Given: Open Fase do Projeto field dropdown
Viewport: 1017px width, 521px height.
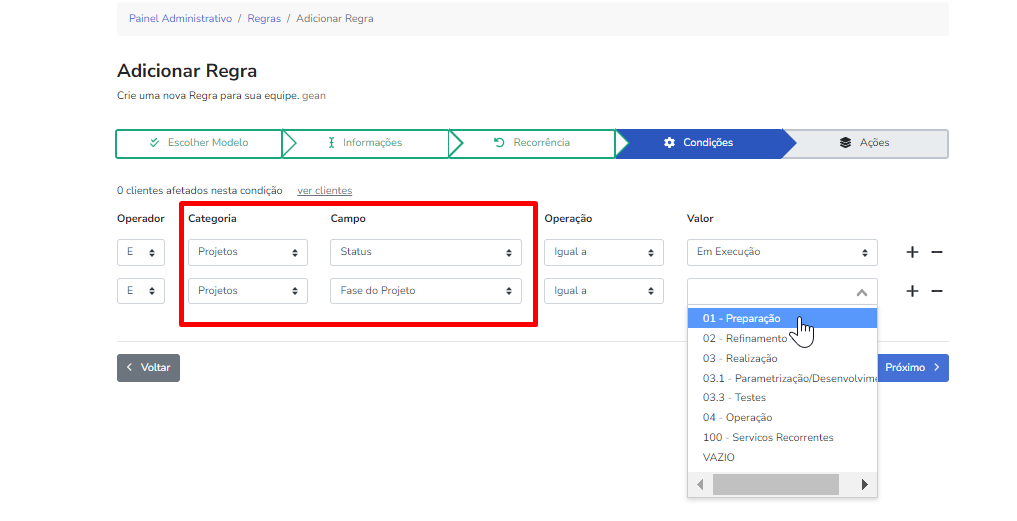Looking at the screenshot, I should [425, 291].
